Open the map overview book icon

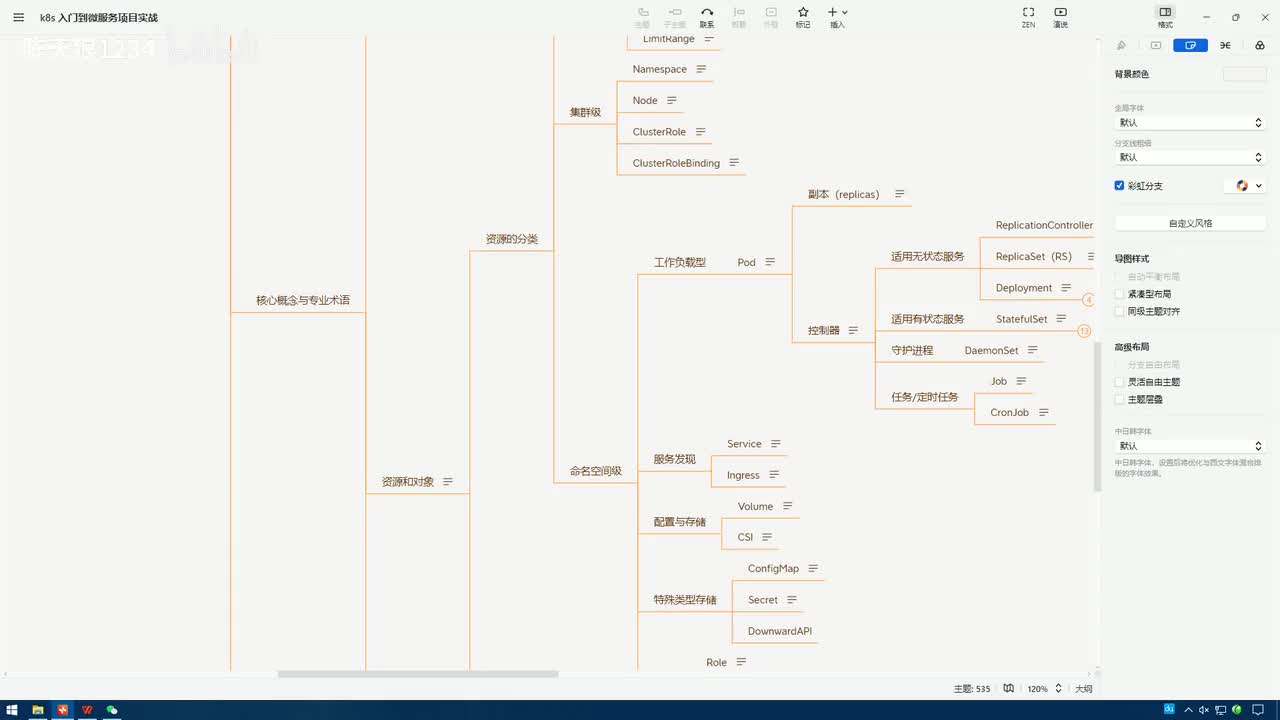(x=1009, y=688)
